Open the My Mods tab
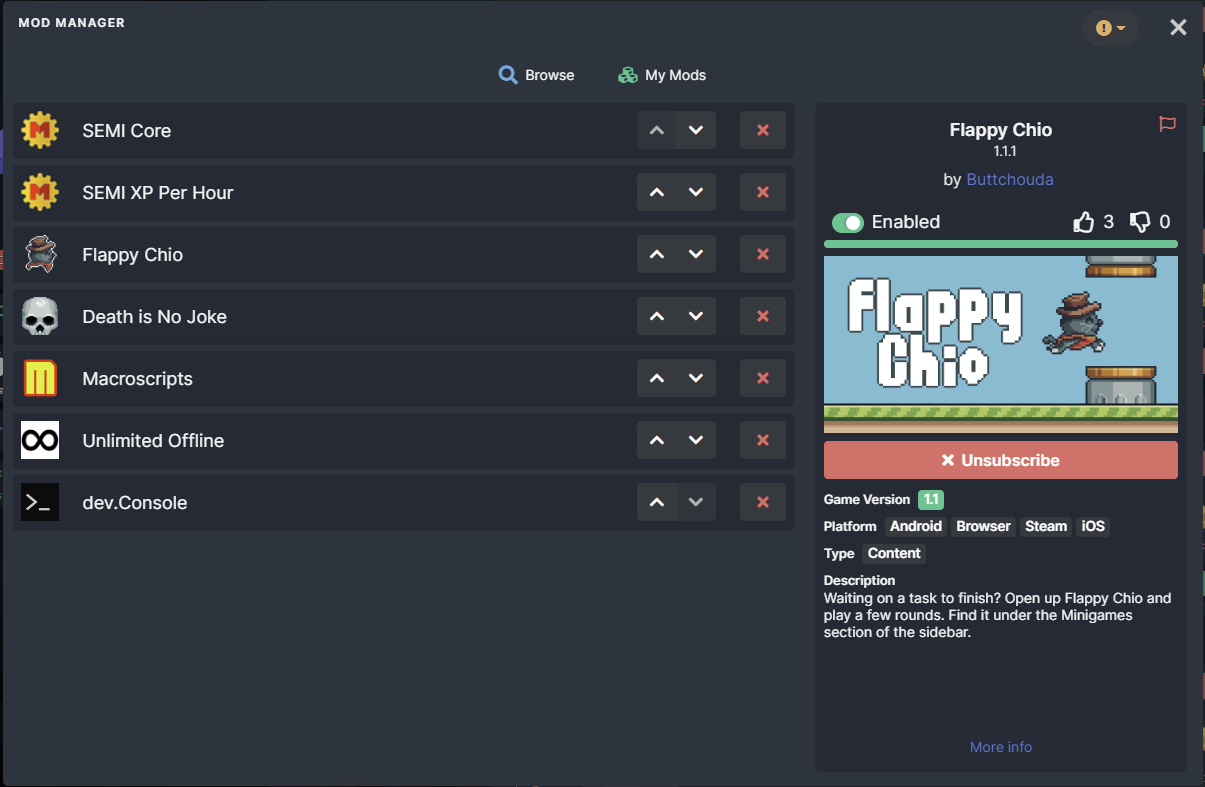 click(x=662, y=75)
